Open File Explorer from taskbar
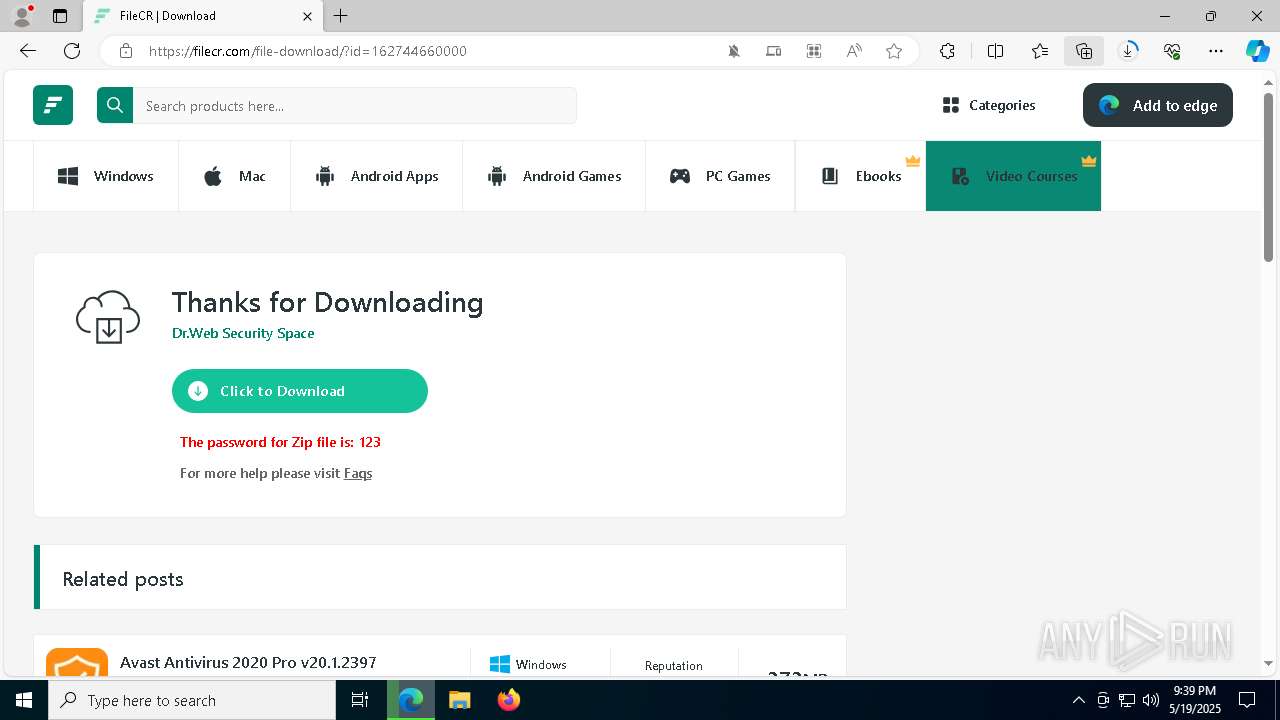 coord(459,700)
